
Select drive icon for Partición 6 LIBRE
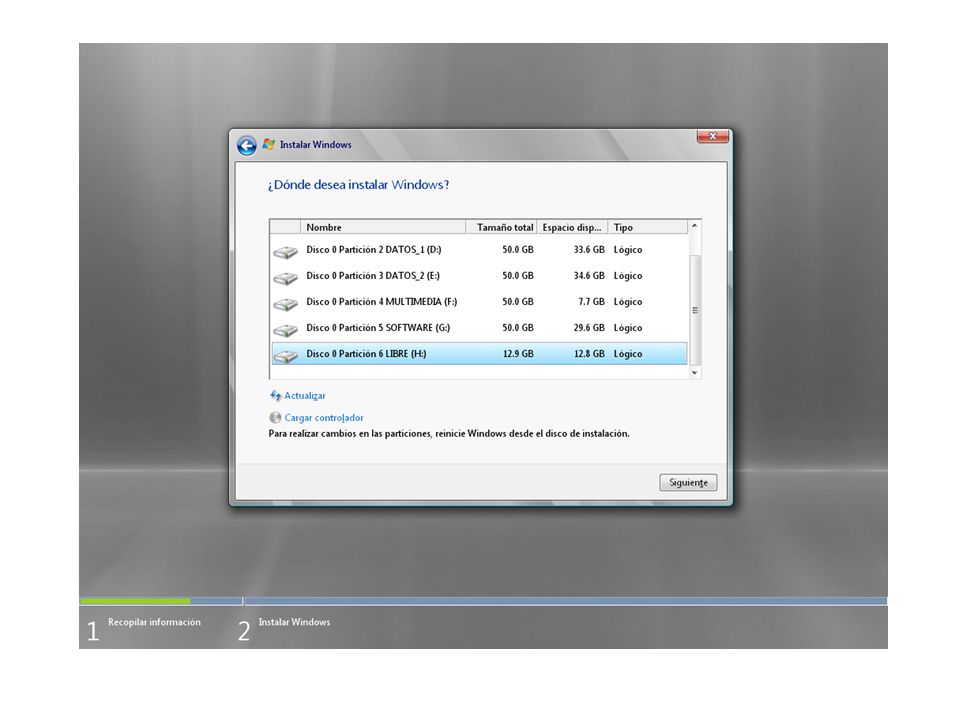[285, 356]
